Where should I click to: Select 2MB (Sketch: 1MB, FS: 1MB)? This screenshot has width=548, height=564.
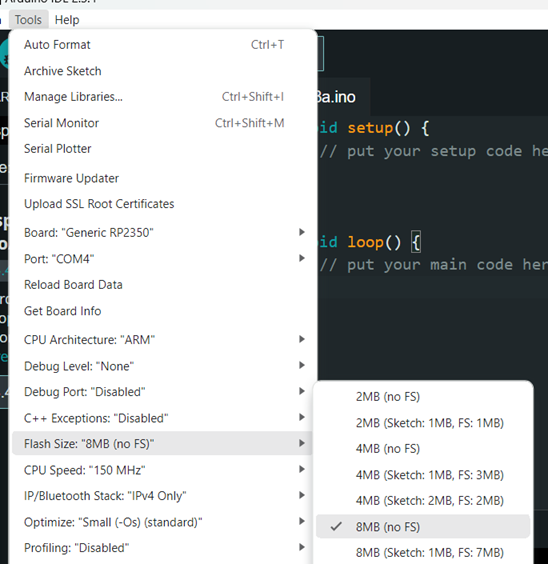pyautogui.click(x=423, y=423)
